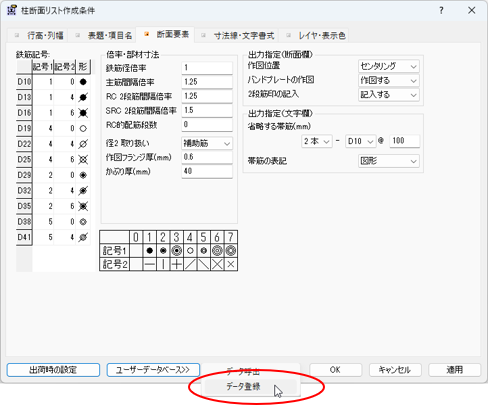Click the rebar shape symbol in D16 row
Viewport: 490px width, 410px height.
[x=83, y=113]
